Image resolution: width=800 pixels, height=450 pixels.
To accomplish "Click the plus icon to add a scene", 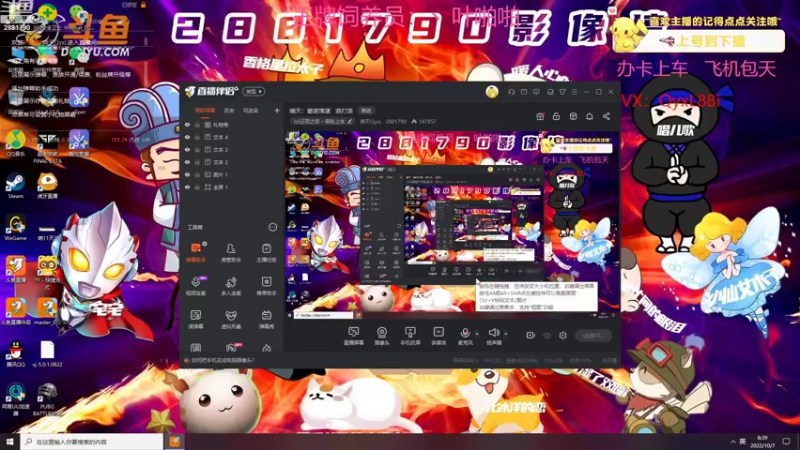I will coord(277,110).
